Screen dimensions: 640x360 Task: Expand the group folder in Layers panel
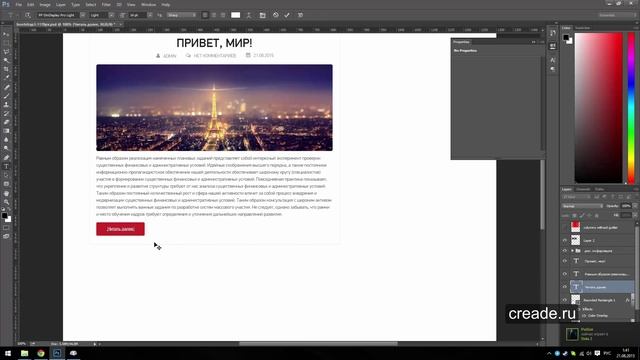pos(572,251)
